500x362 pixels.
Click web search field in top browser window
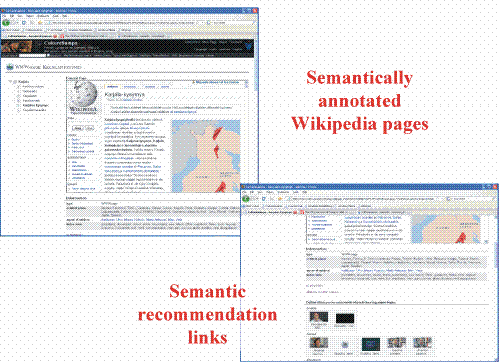(232, 23)
